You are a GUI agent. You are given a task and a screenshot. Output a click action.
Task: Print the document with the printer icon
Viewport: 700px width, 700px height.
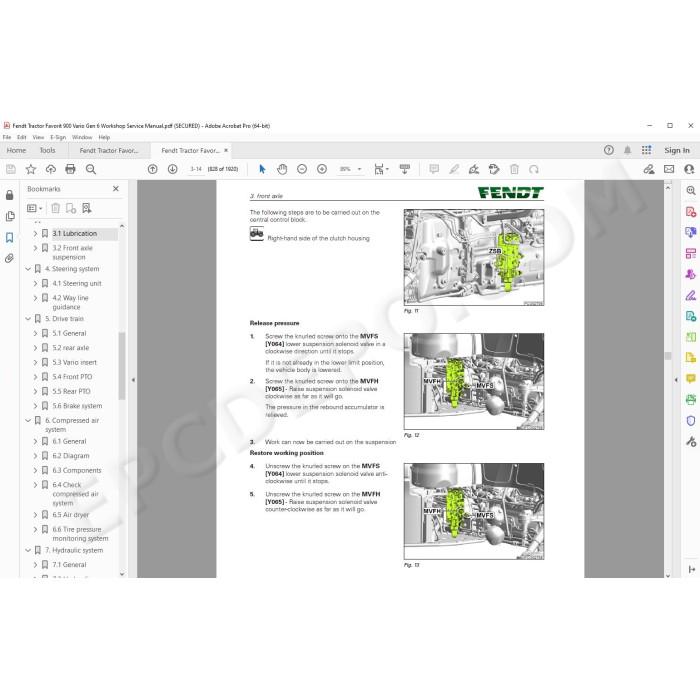click(x=71, y=169)
